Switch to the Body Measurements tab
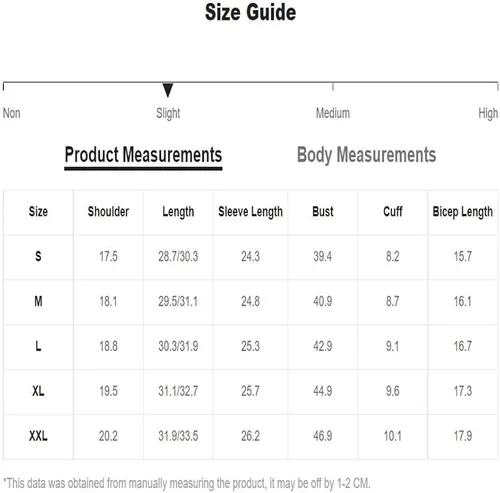The image size is (500, 493). [x=366, y=155]
